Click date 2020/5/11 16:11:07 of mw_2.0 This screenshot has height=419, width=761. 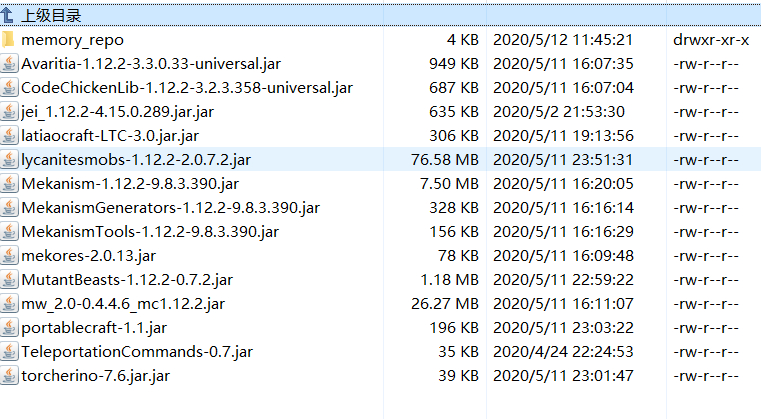[x=563, y=304]
